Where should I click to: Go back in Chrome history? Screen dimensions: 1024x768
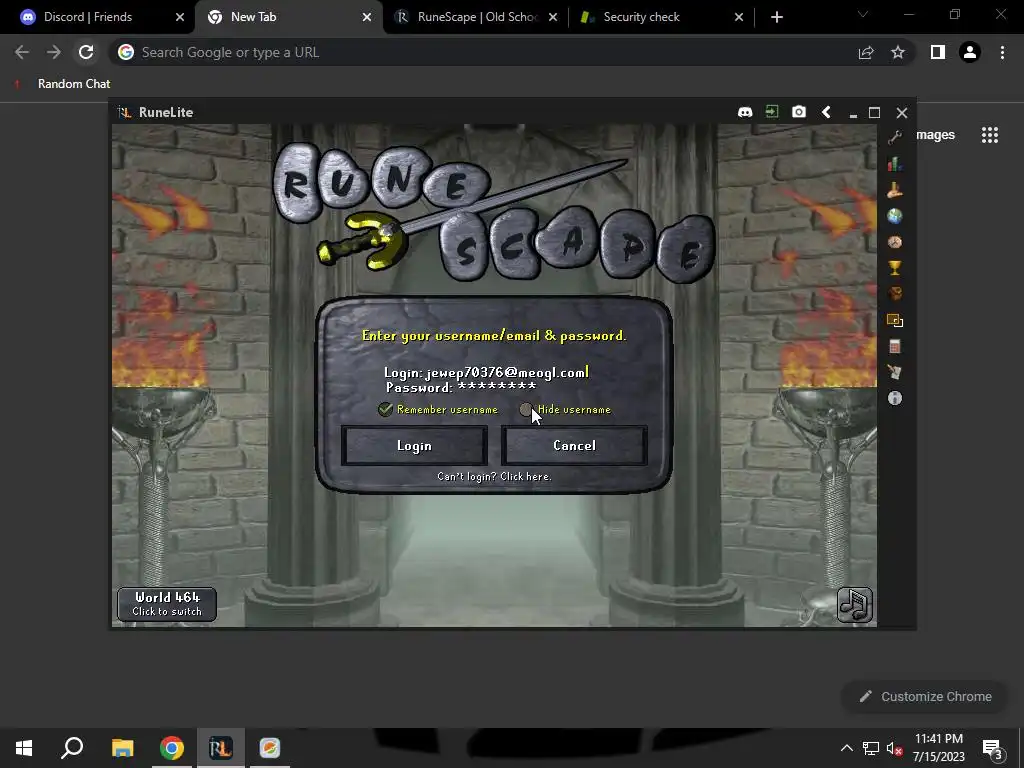(x=22, y=52)
